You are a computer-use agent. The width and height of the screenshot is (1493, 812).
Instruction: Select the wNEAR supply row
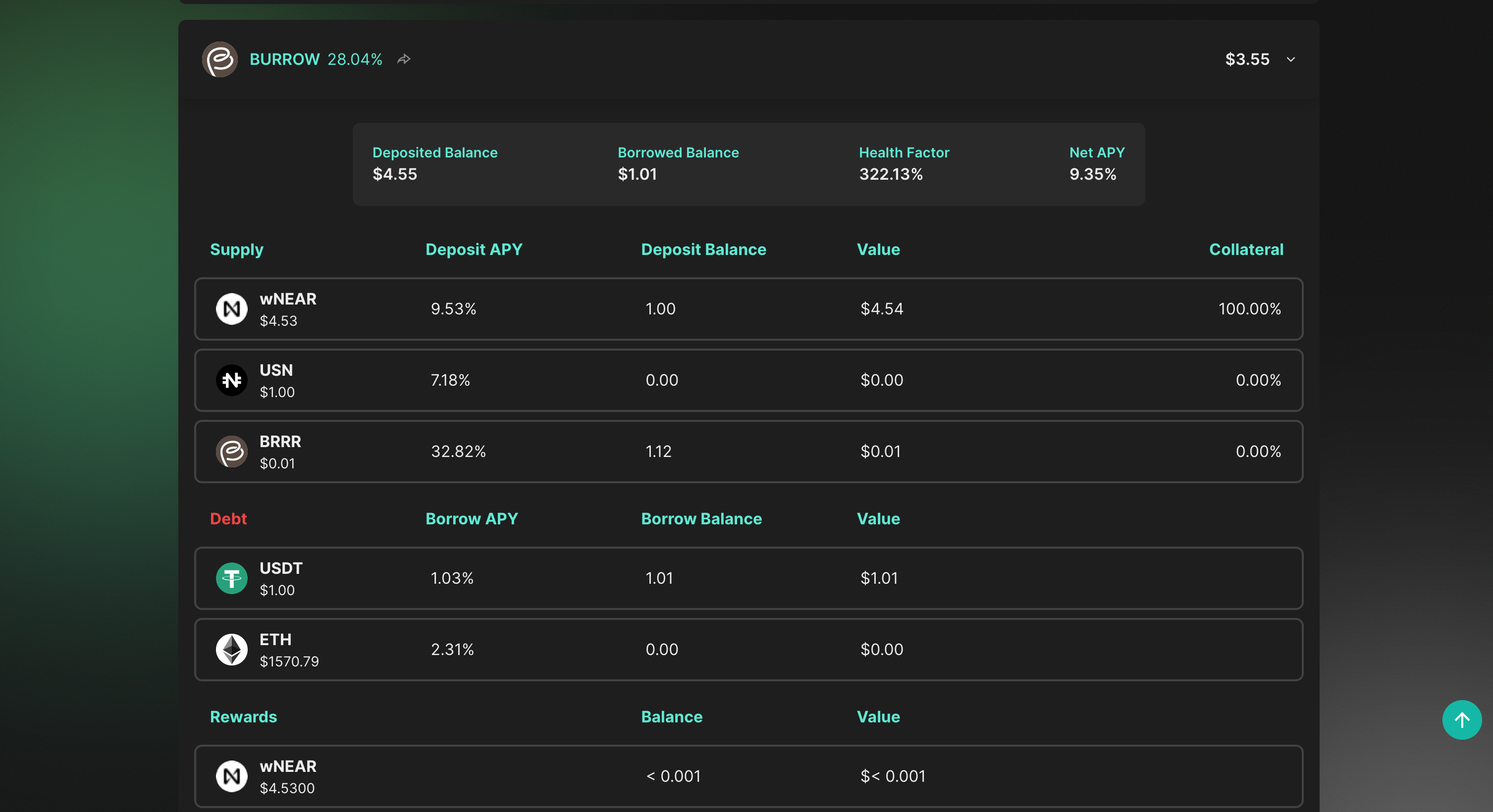(x=747, y=308)
